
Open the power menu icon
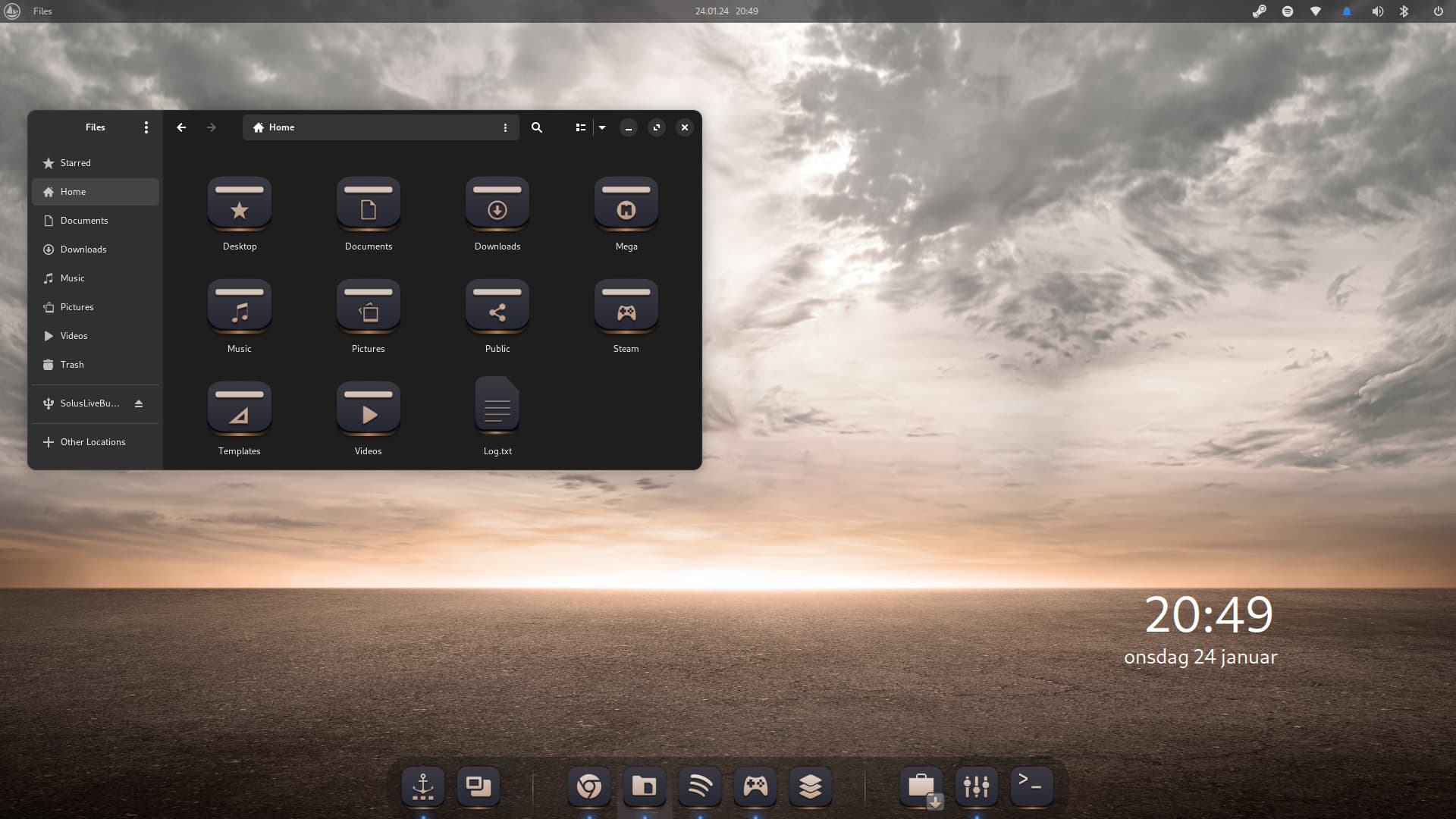pos(1438,11)
